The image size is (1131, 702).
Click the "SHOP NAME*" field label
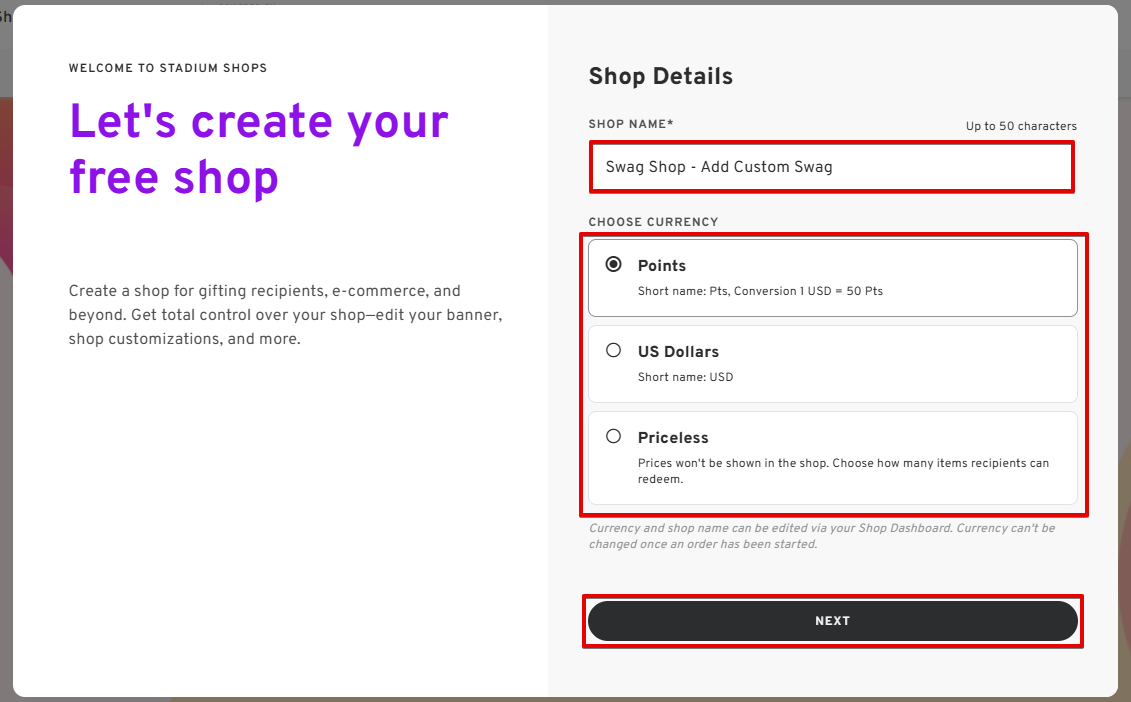pos(631,124)
